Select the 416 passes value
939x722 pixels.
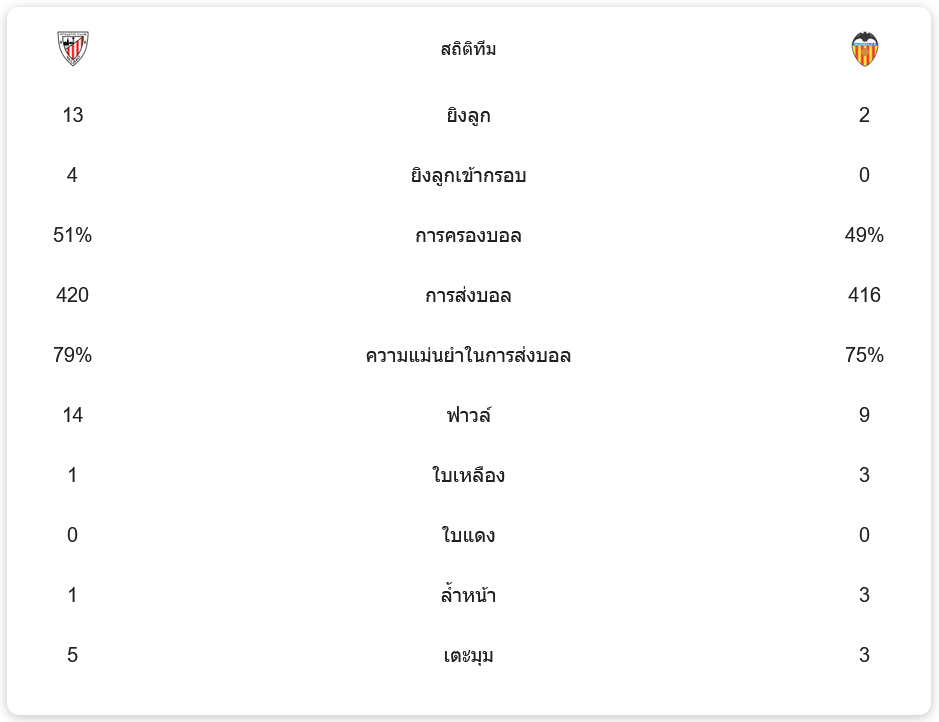point(864,295)
